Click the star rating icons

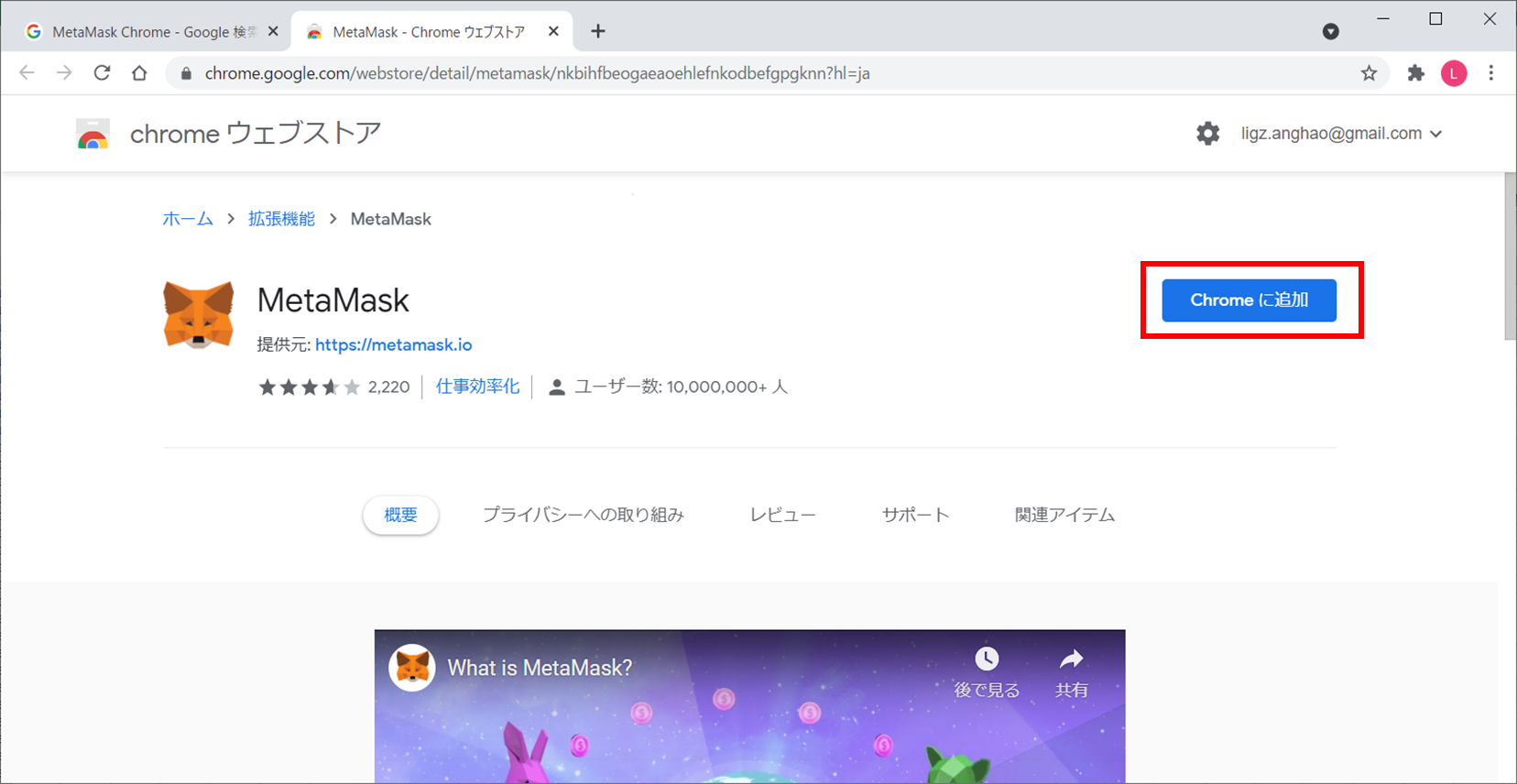[309, 387]
